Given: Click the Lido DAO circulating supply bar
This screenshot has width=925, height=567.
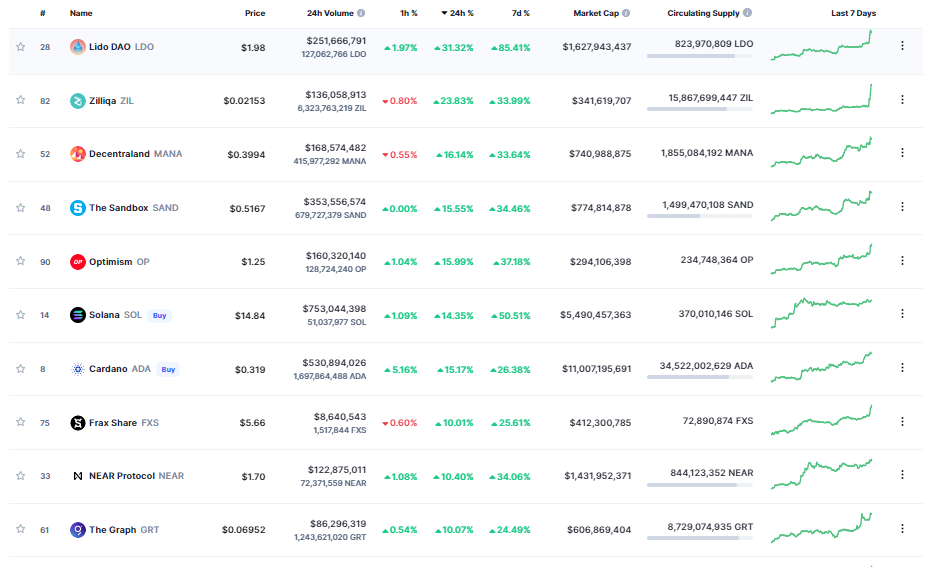Looking at the screenshot, I should click(x=700, y=56).
